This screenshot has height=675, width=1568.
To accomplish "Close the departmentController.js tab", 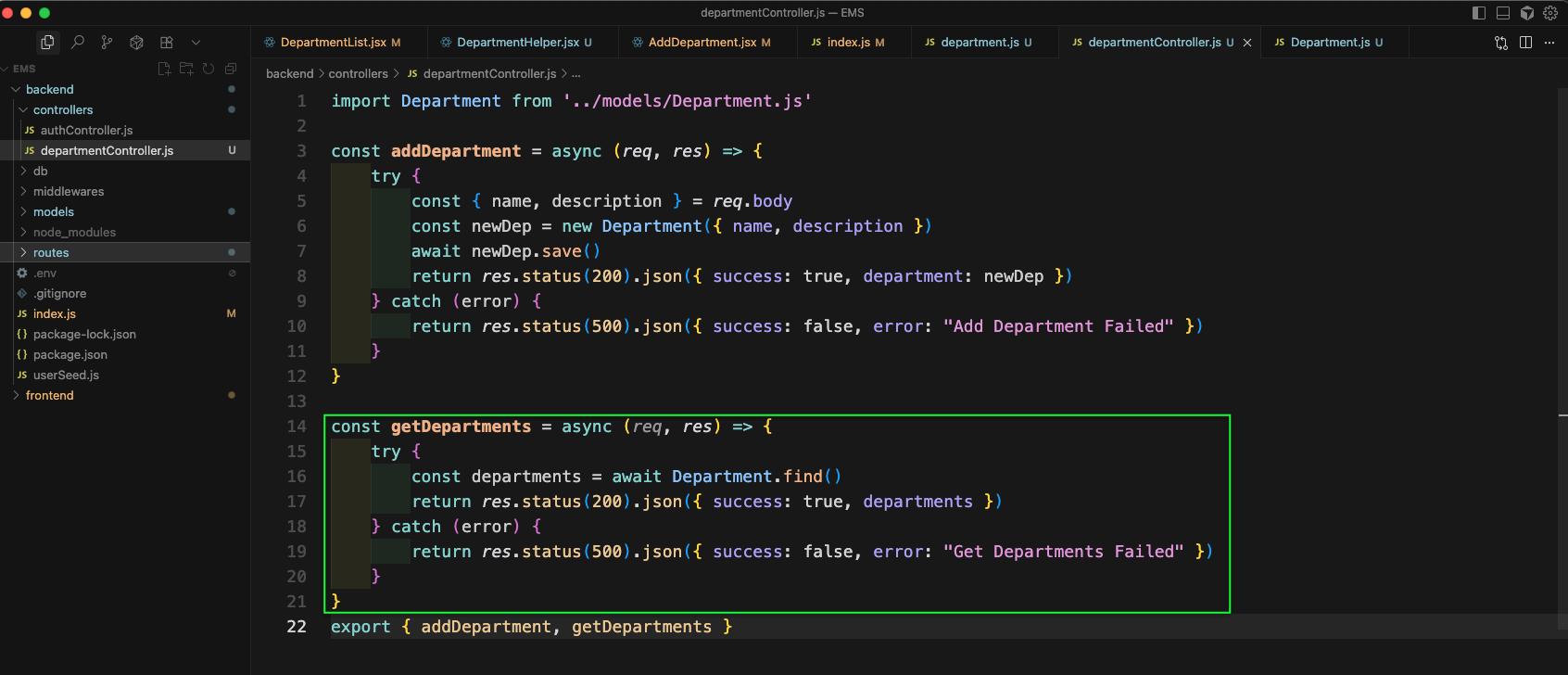I will coord(1247,43).
